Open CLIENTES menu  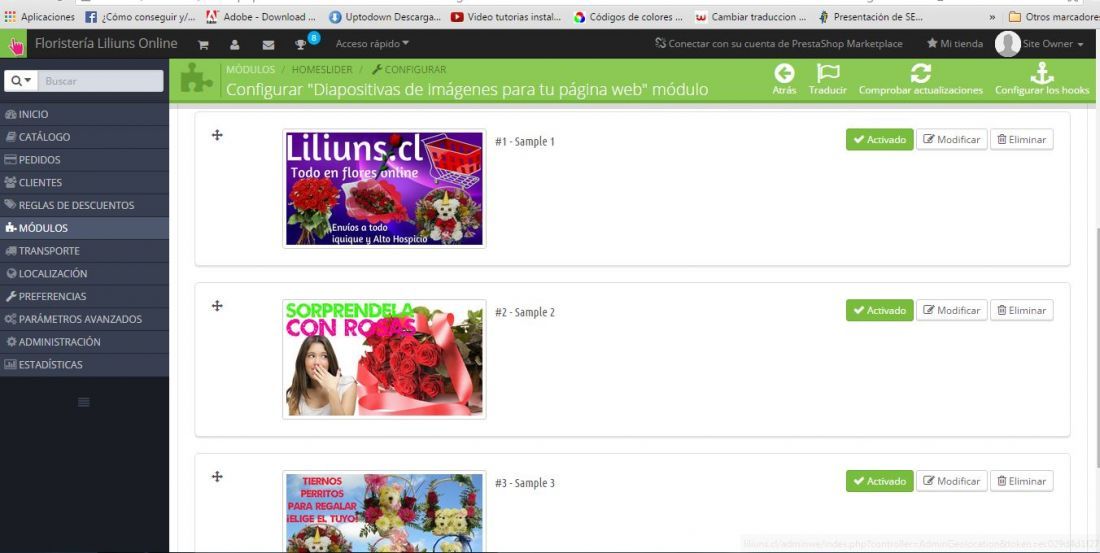tap(84, 182)
